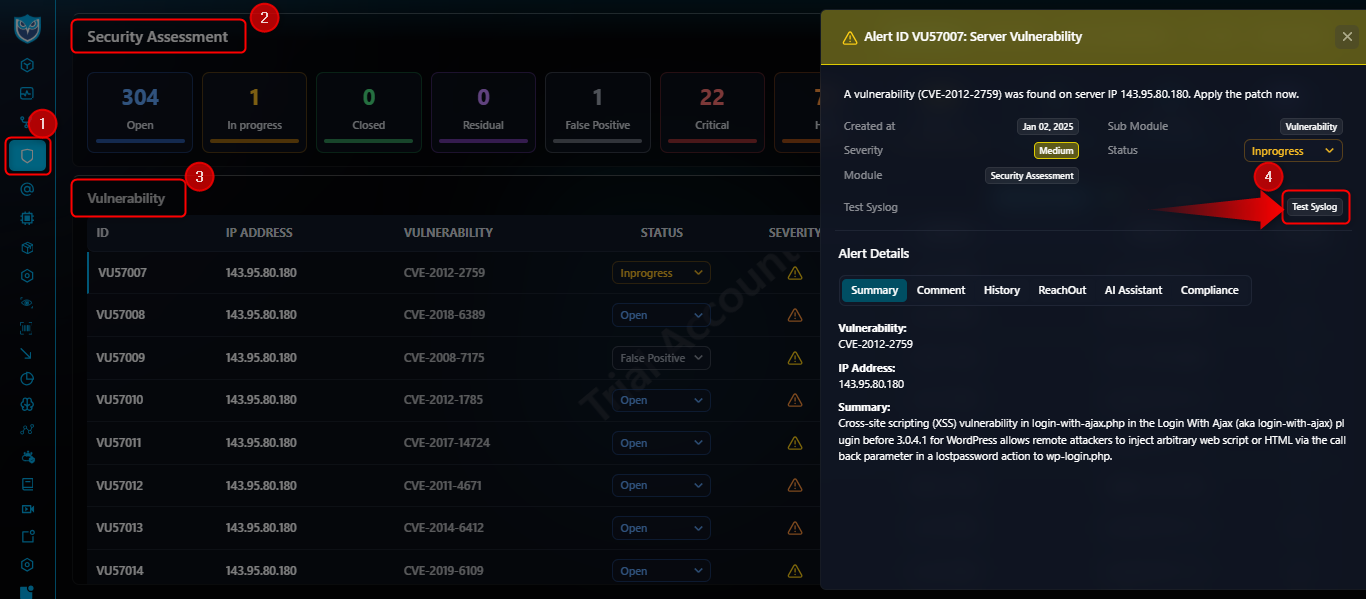Open the barcode scan sidebar icon
This screenshot has height=599, width=1366.
click(28, 326)
